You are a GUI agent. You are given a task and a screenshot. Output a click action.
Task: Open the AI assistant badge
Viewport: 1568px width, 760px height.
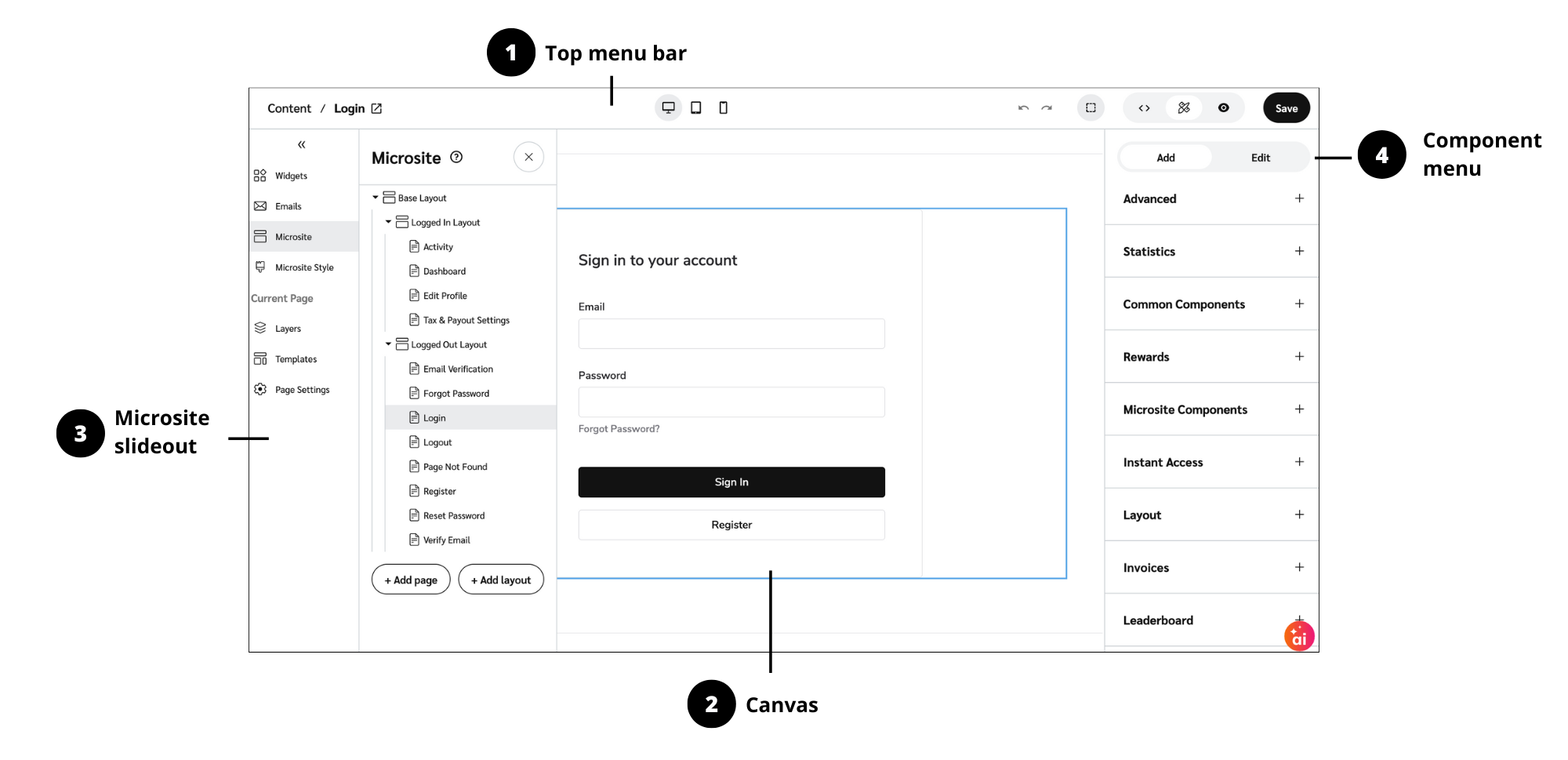1299,637
